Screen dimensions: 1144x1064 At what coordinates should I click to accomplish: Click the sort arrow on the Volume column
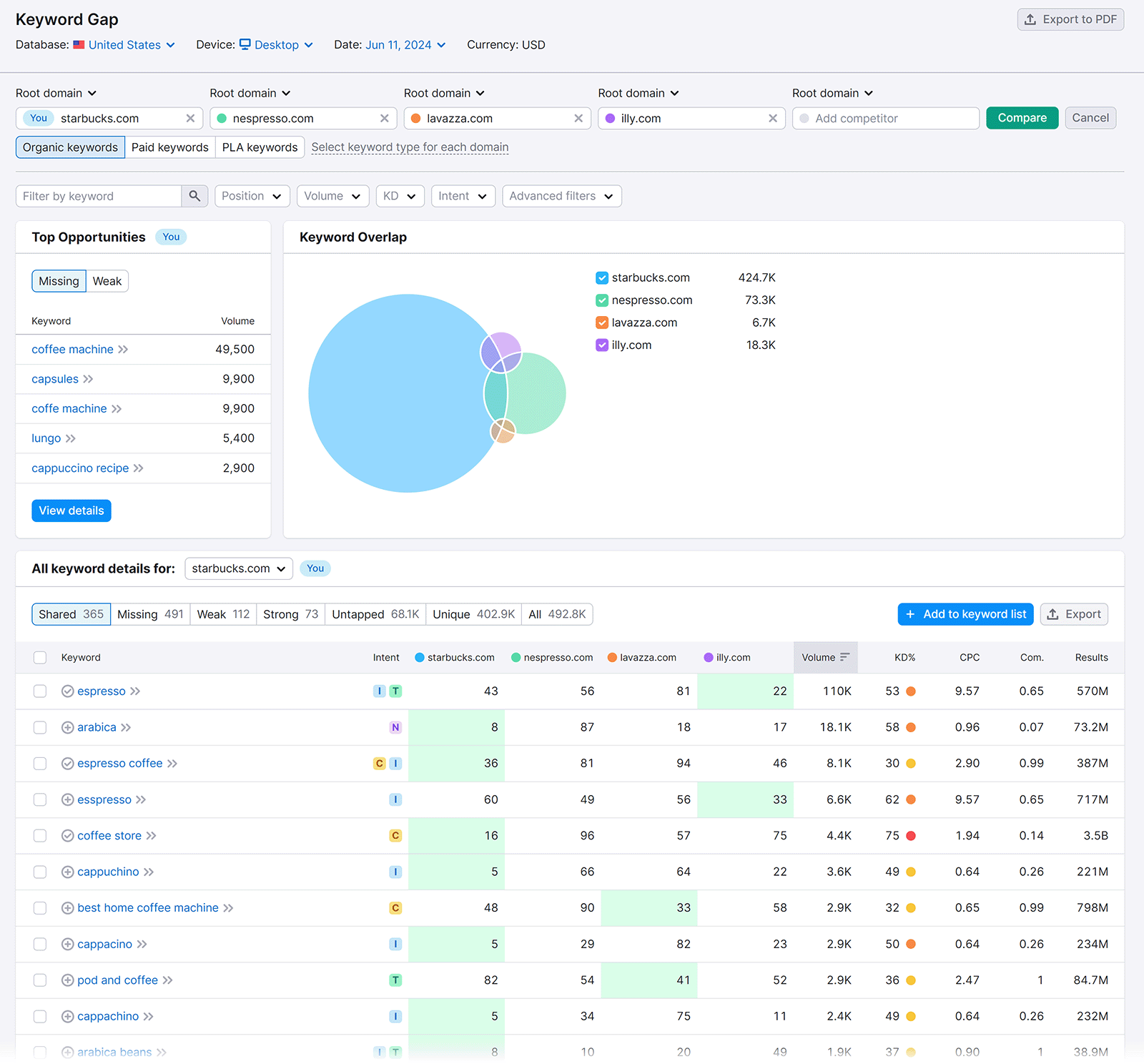[x=847, y=657]
